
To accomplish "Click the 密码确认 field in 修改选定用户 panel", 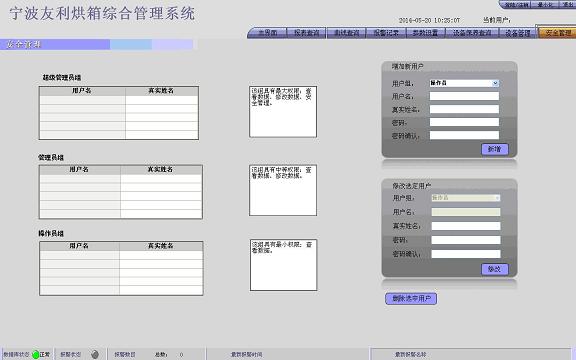I will click(466, 254).
